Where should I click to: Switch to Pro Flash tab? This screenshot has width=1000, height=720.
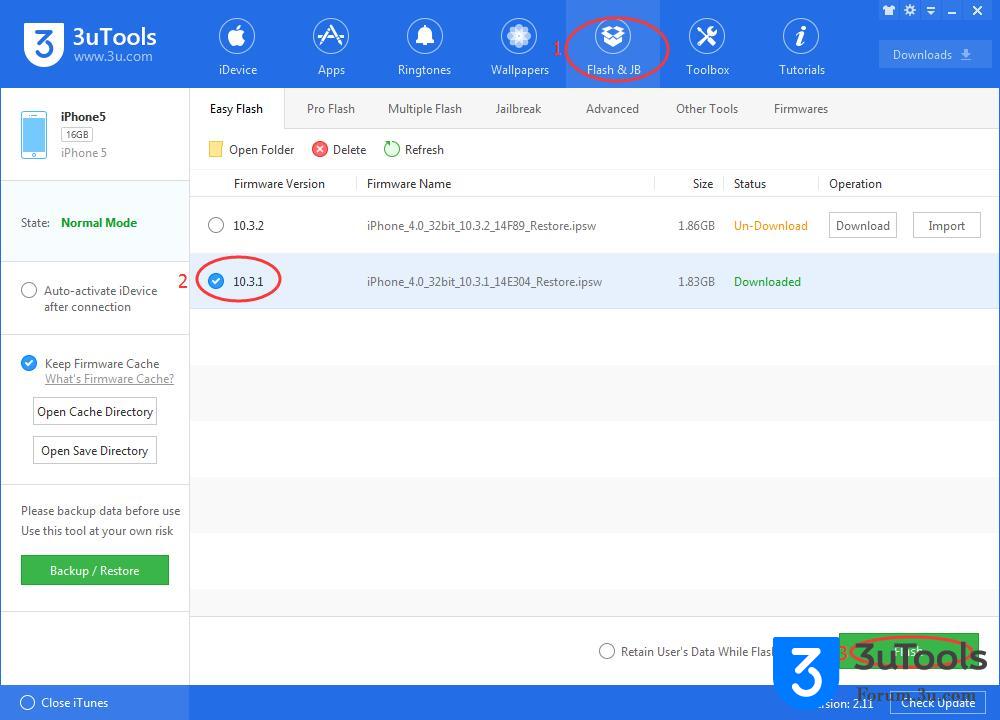point(330,109)
